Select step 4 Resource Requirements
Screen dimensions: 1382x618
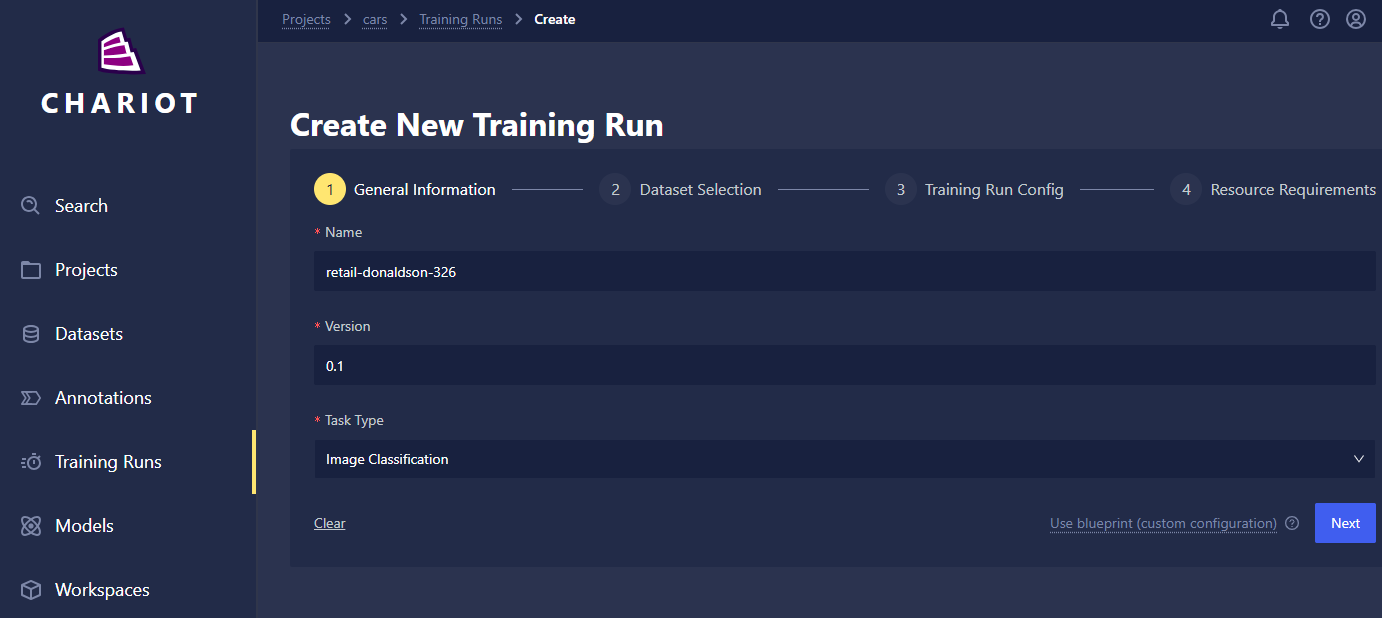point(1273,189)
